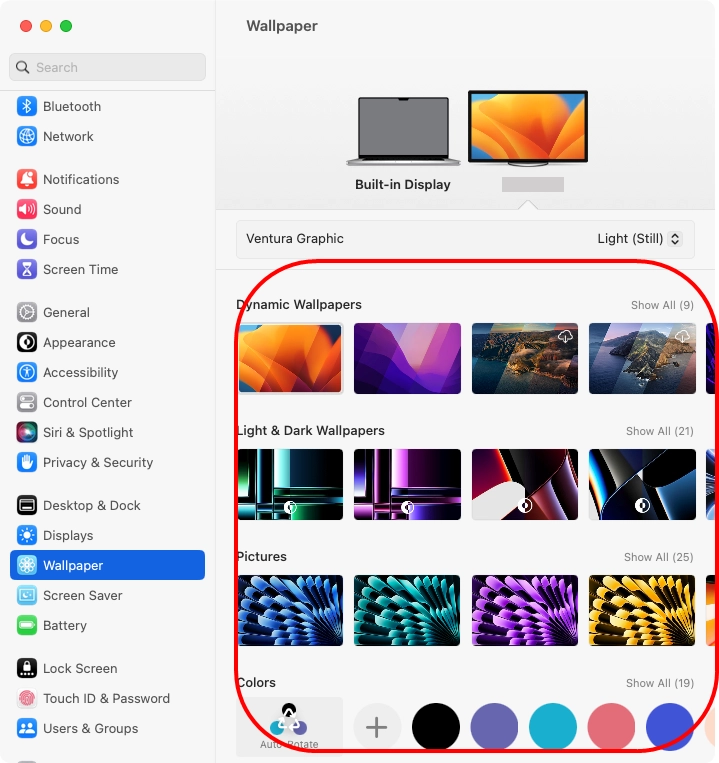Click the Wallpaper flower icon in sidebar
The image size is (719, 763).
[x=27, y=565]
